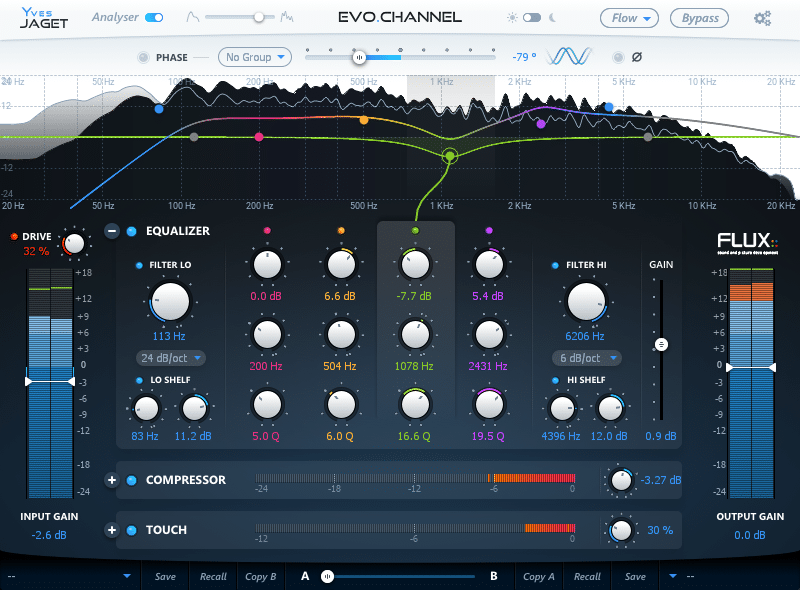Click the Bypass button
Viewport: 800px width, 590px height.
[699, 17]
